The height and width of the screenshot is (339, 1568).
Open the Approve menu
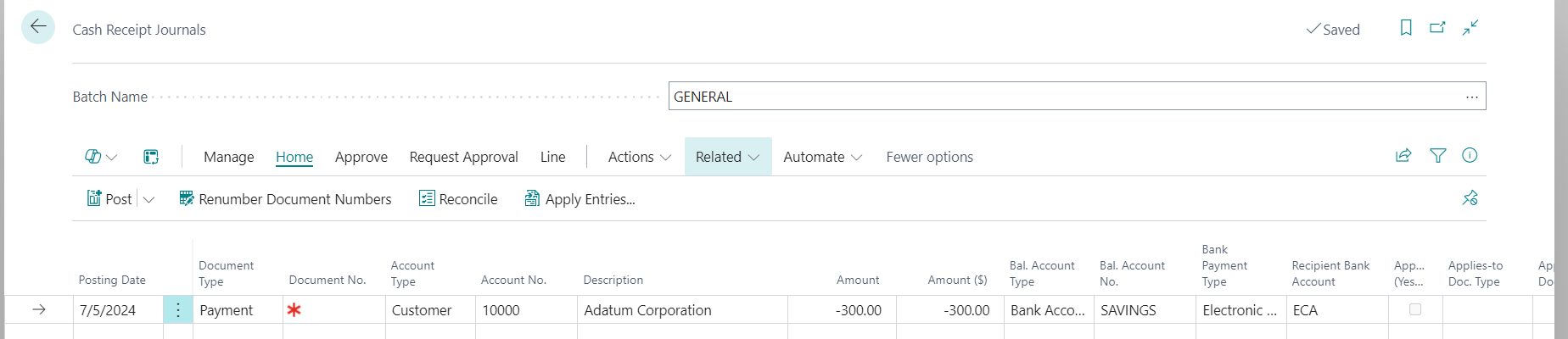point(361,157)
